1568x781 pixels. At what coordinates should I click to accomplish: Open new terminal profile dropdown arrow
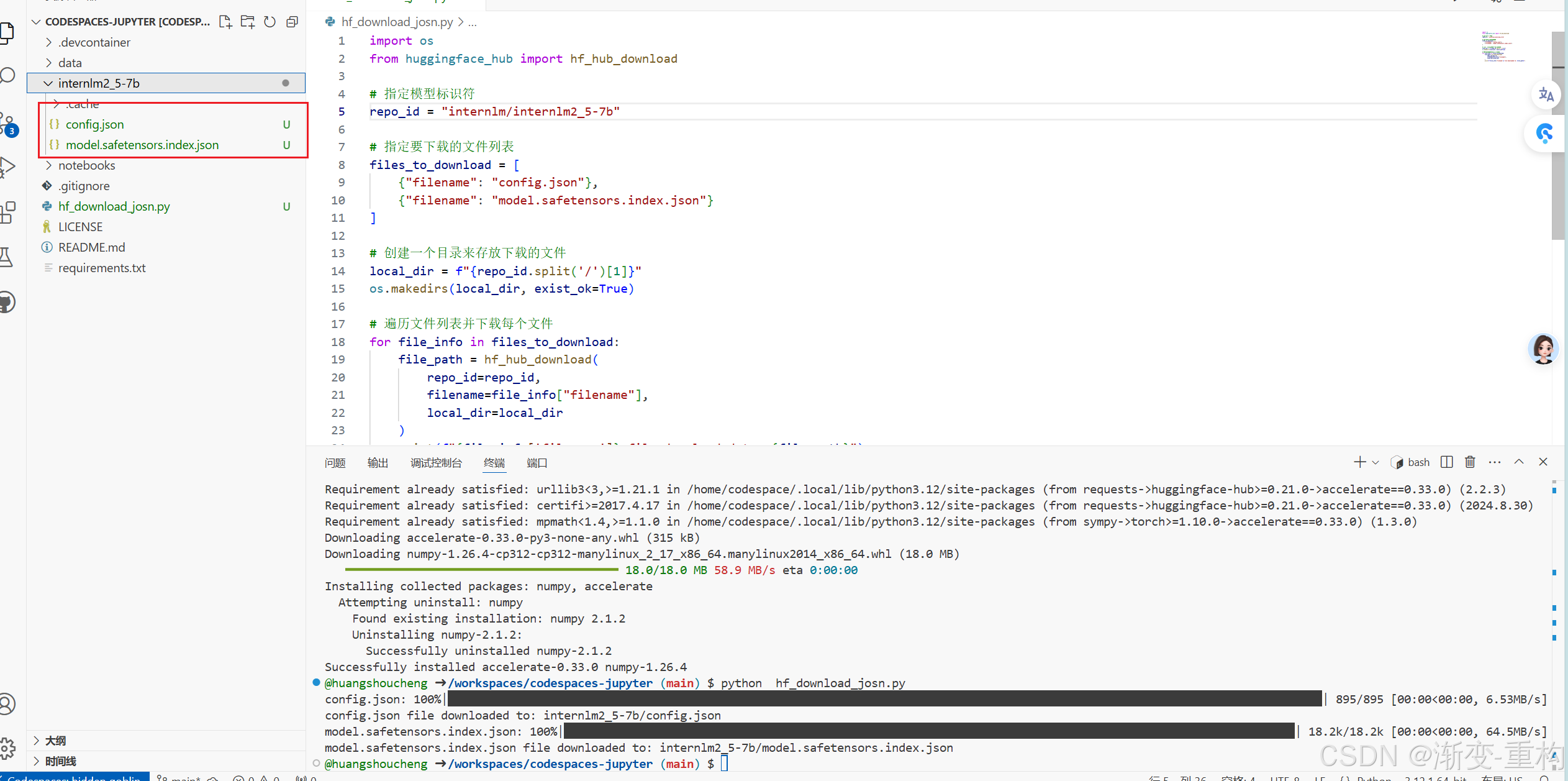coord(1375,462)
